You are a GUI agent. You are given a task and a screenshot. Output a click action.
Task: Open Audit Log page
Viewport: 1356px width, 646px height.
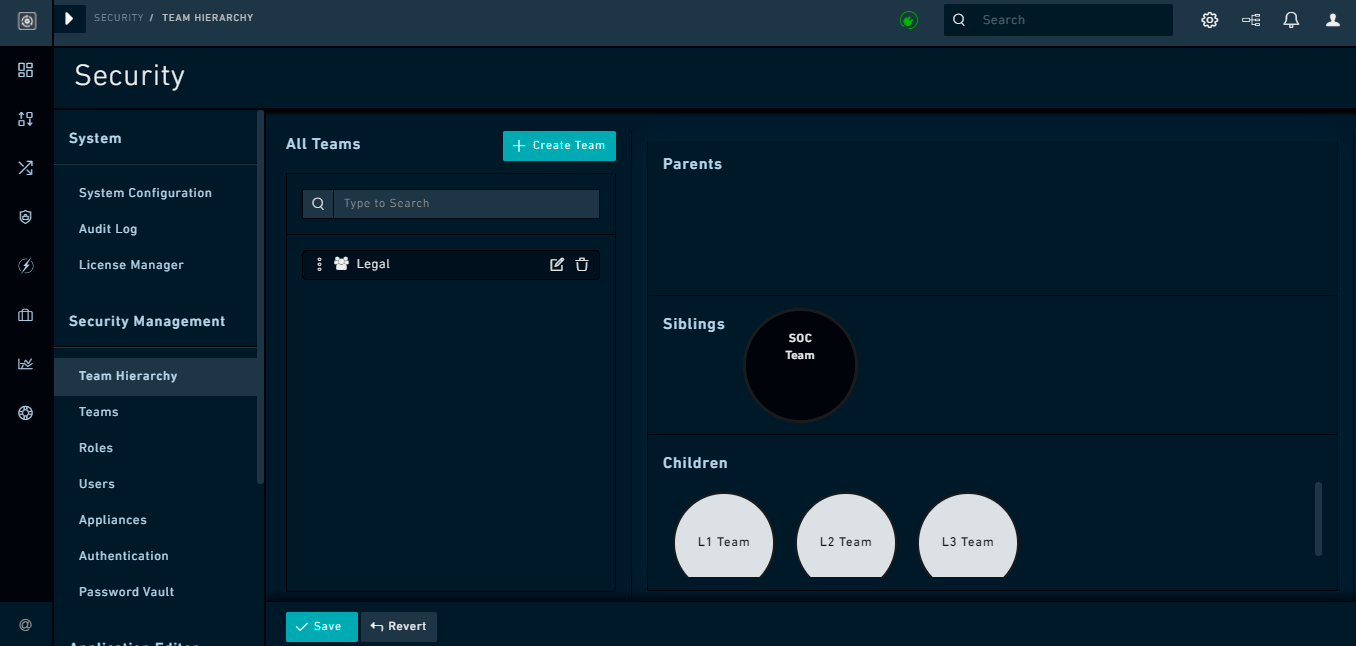point(108,229)
